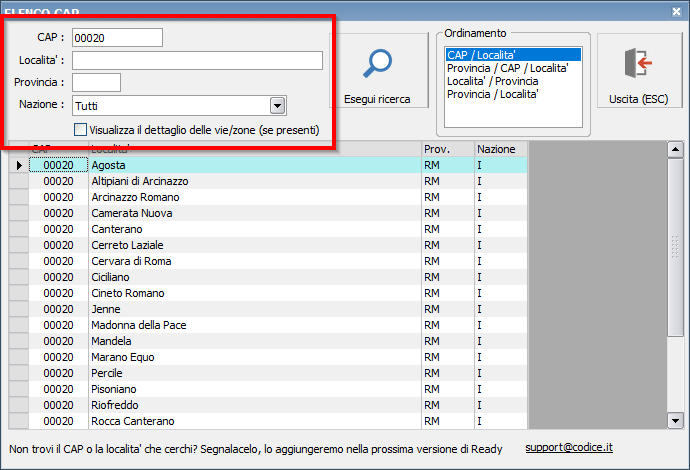This screenshot has height=470, width=690.
Task: Click the scrollbar up arrow
Action: 674,149
